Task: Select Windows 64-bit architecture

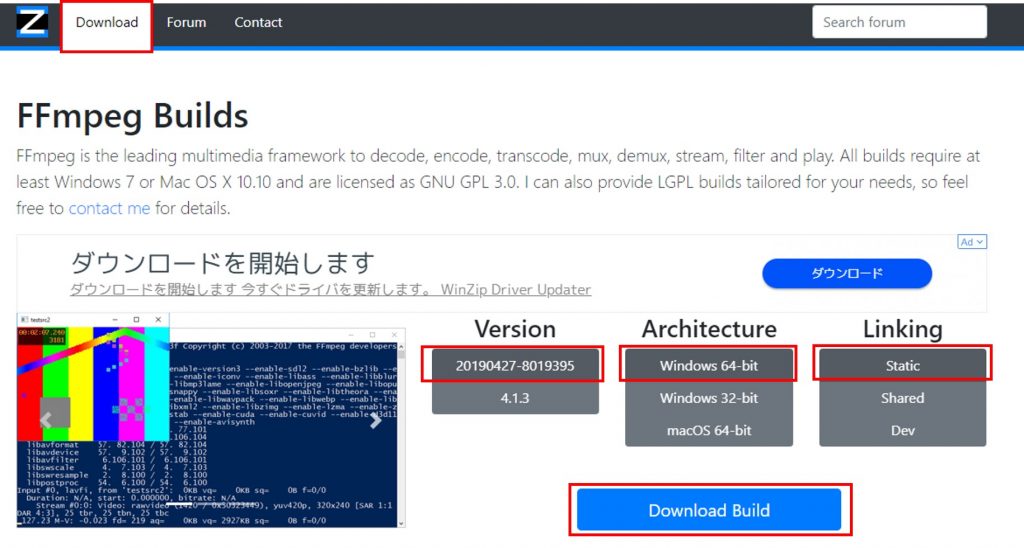Action: (708, 366)
